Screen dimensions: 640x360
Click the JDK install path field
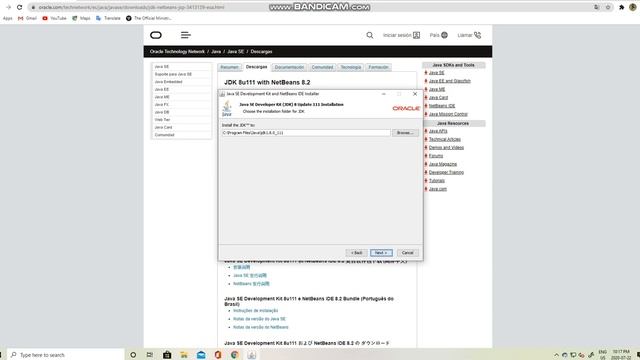coord(306,133)
